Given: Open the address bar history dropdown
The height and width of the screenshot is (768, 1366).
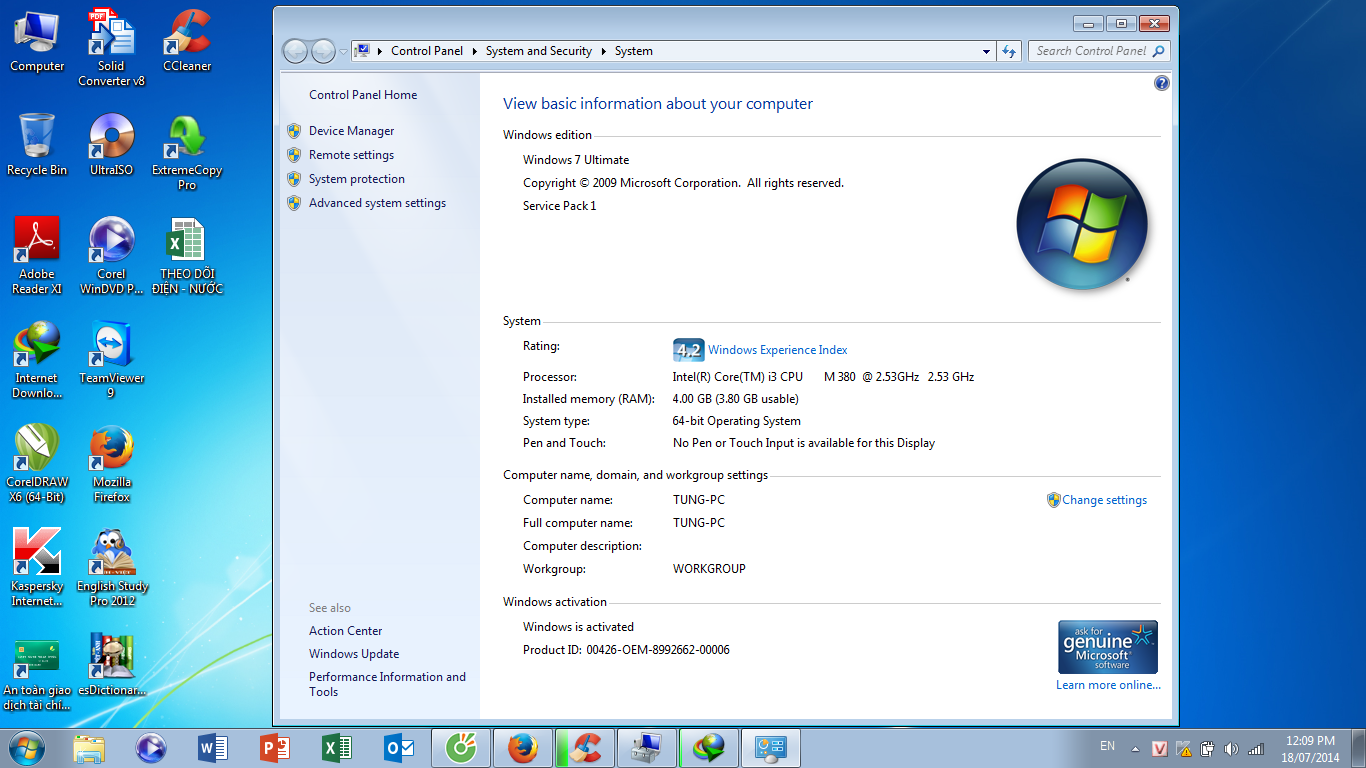Looking at the screenshot, I should 986,51.
